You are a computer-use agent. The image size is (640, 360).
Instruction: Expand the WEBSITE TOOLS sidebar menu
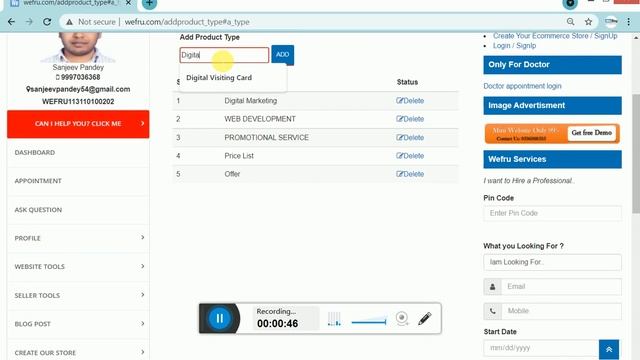[78, 267]
